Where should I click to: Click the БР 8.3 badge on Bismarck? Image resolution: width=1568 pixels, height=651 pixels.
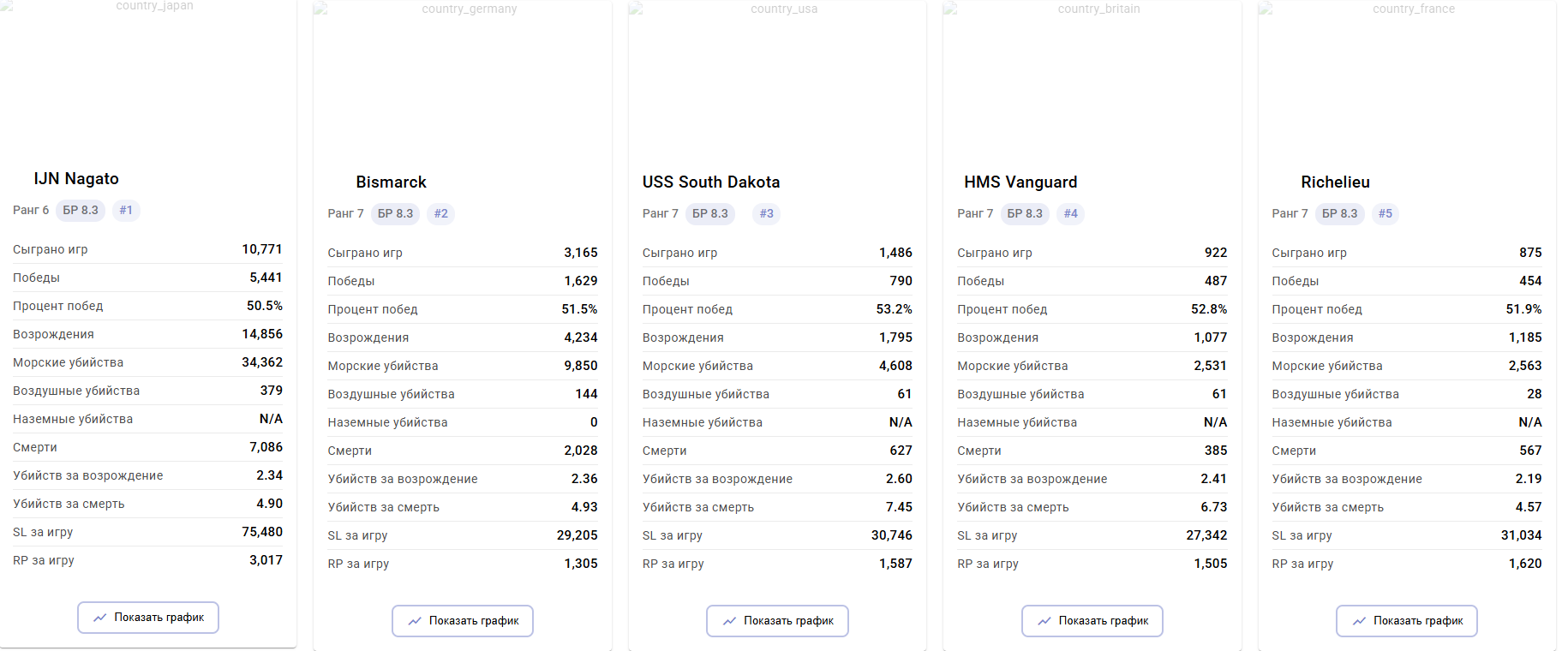point(395,214)
